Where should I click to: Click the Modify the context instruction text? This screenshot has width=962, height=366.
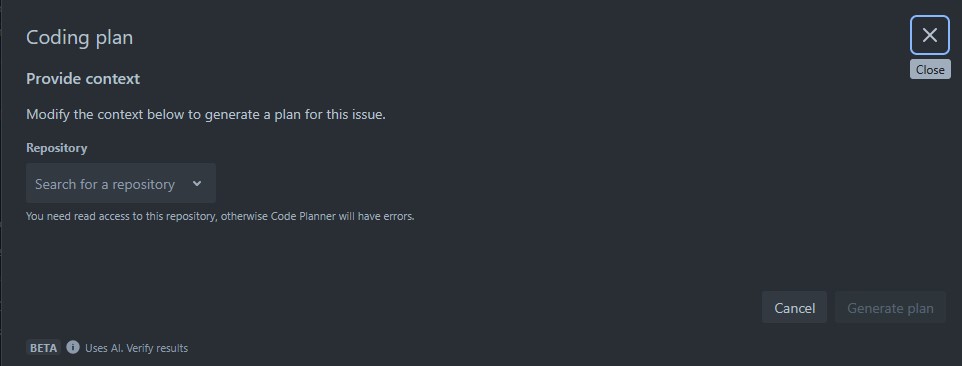pyautogui.click(x=206, y=115)
